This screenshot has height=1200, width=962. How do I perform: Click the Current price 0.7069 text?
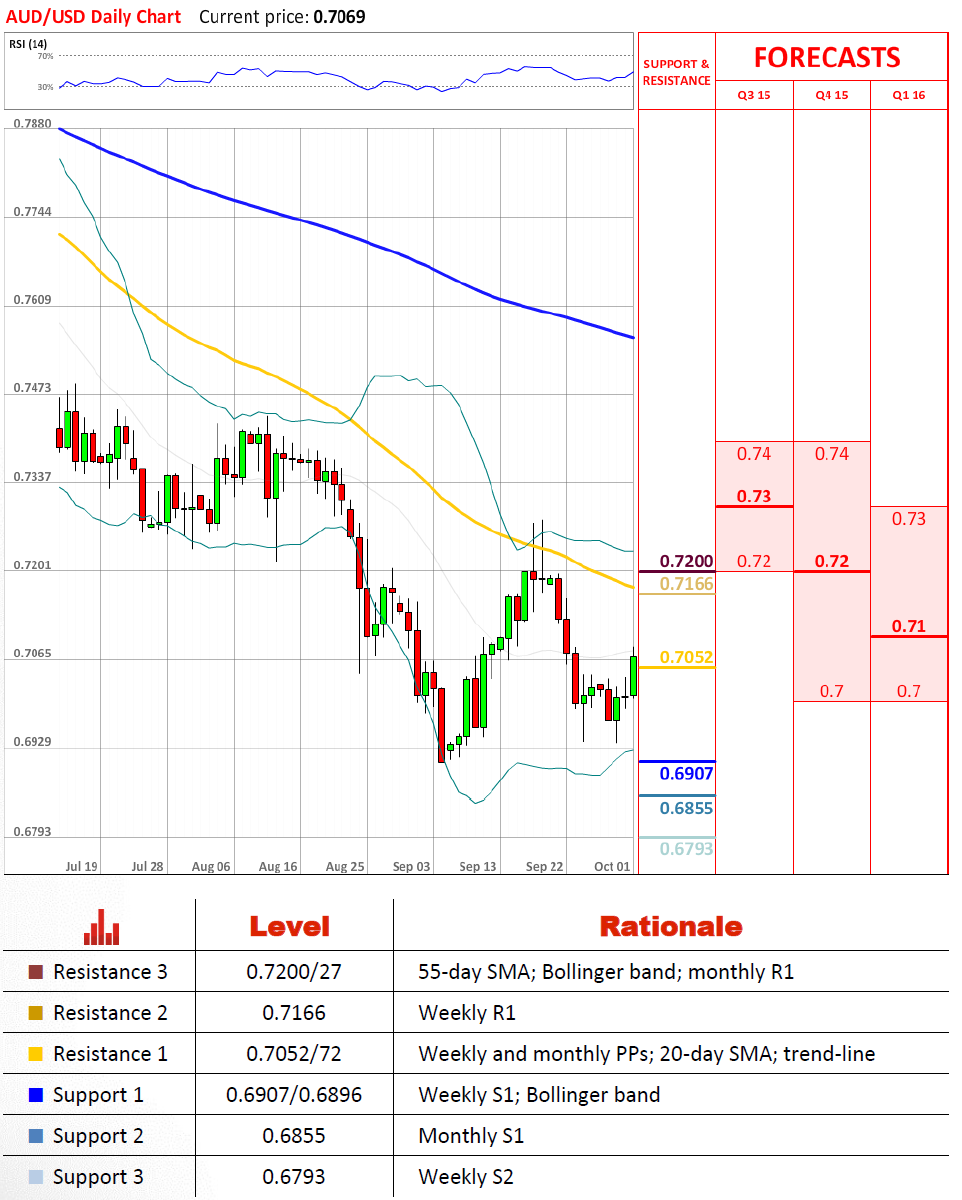(280, 17)
